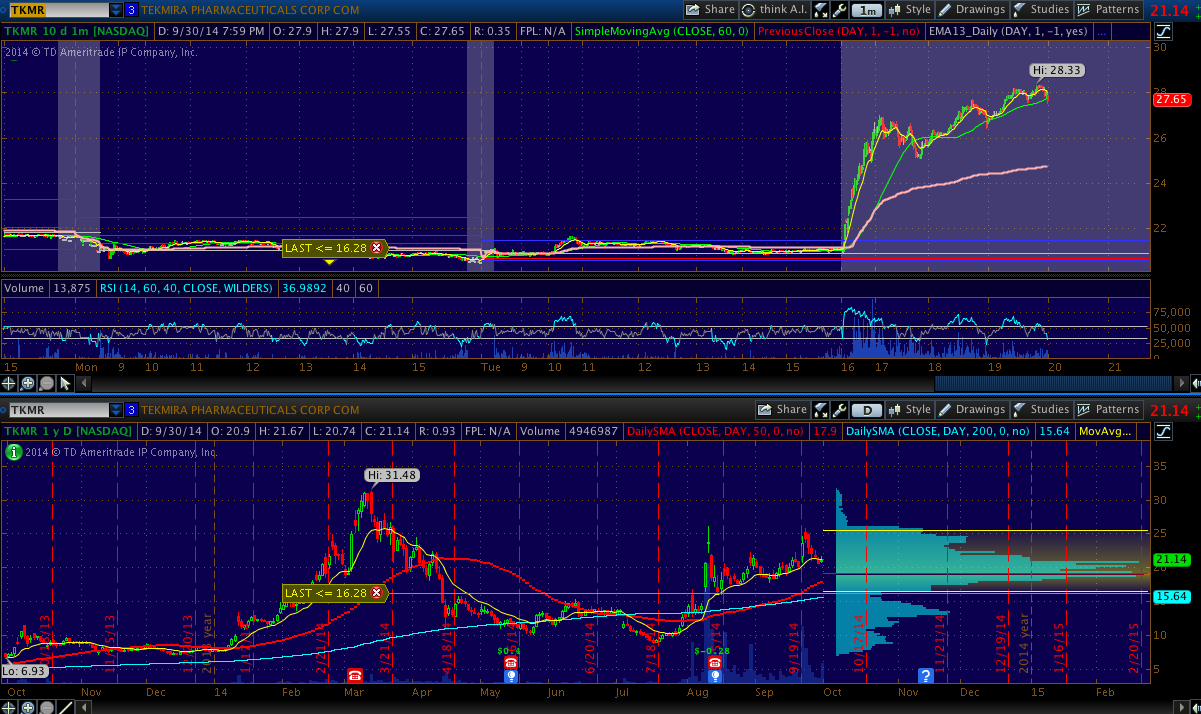This screenshot has height=714, width=1201.
Task: Toggle the D timeframe button in lower chart
Action: (867, 410)
